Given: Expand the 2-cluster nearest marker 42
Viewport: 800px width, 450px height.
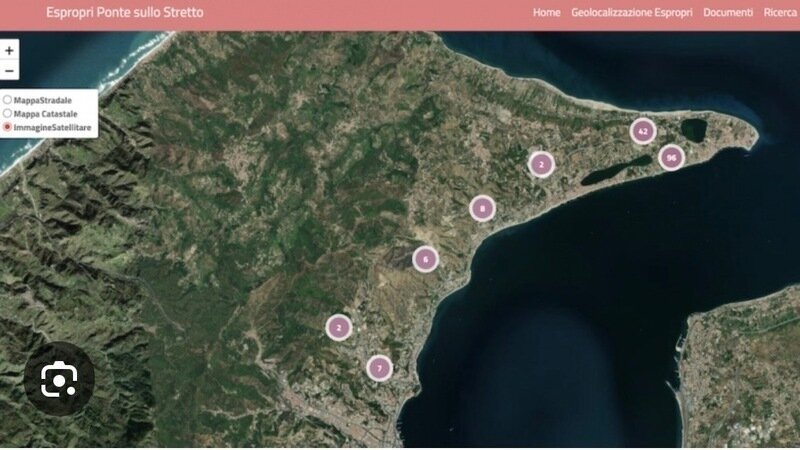Looking at the screenshot, I should [541, 164].
